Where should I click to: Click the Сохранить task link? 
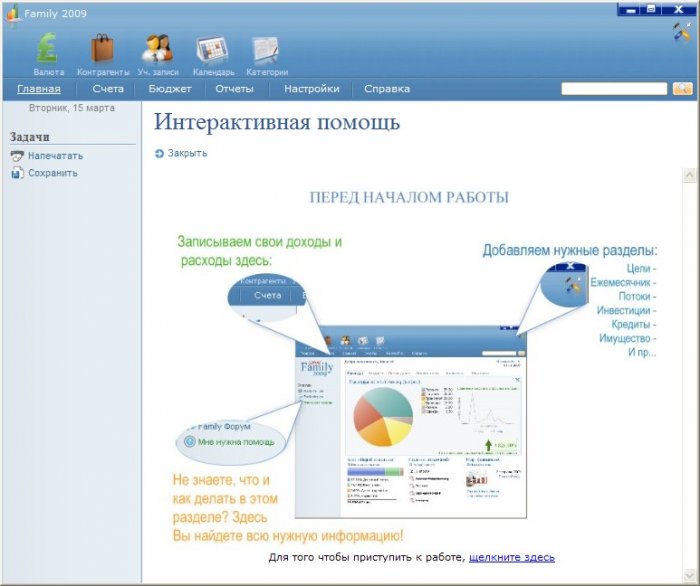click(x=53, y=173)
